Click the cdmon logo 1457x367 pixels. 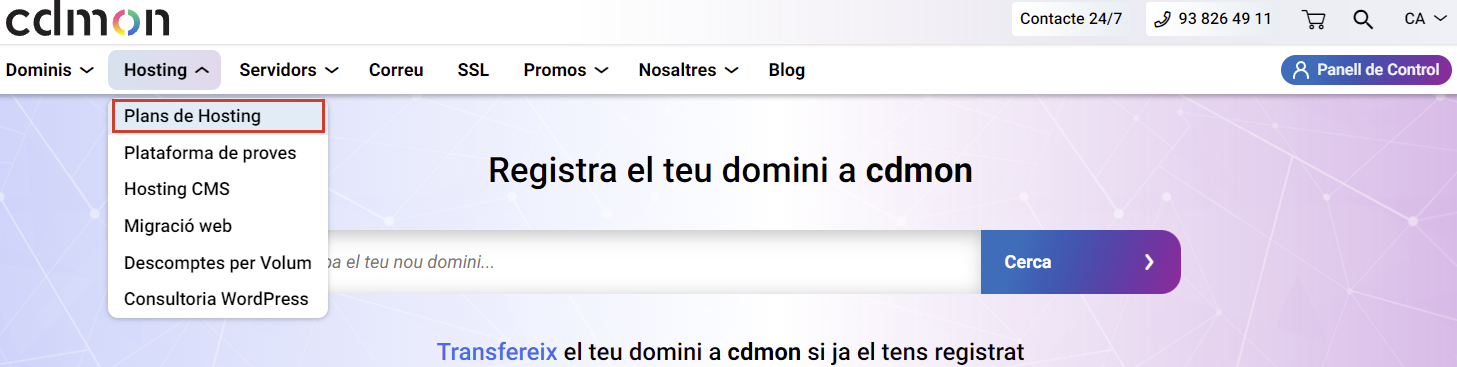click(x=87, y=19)
